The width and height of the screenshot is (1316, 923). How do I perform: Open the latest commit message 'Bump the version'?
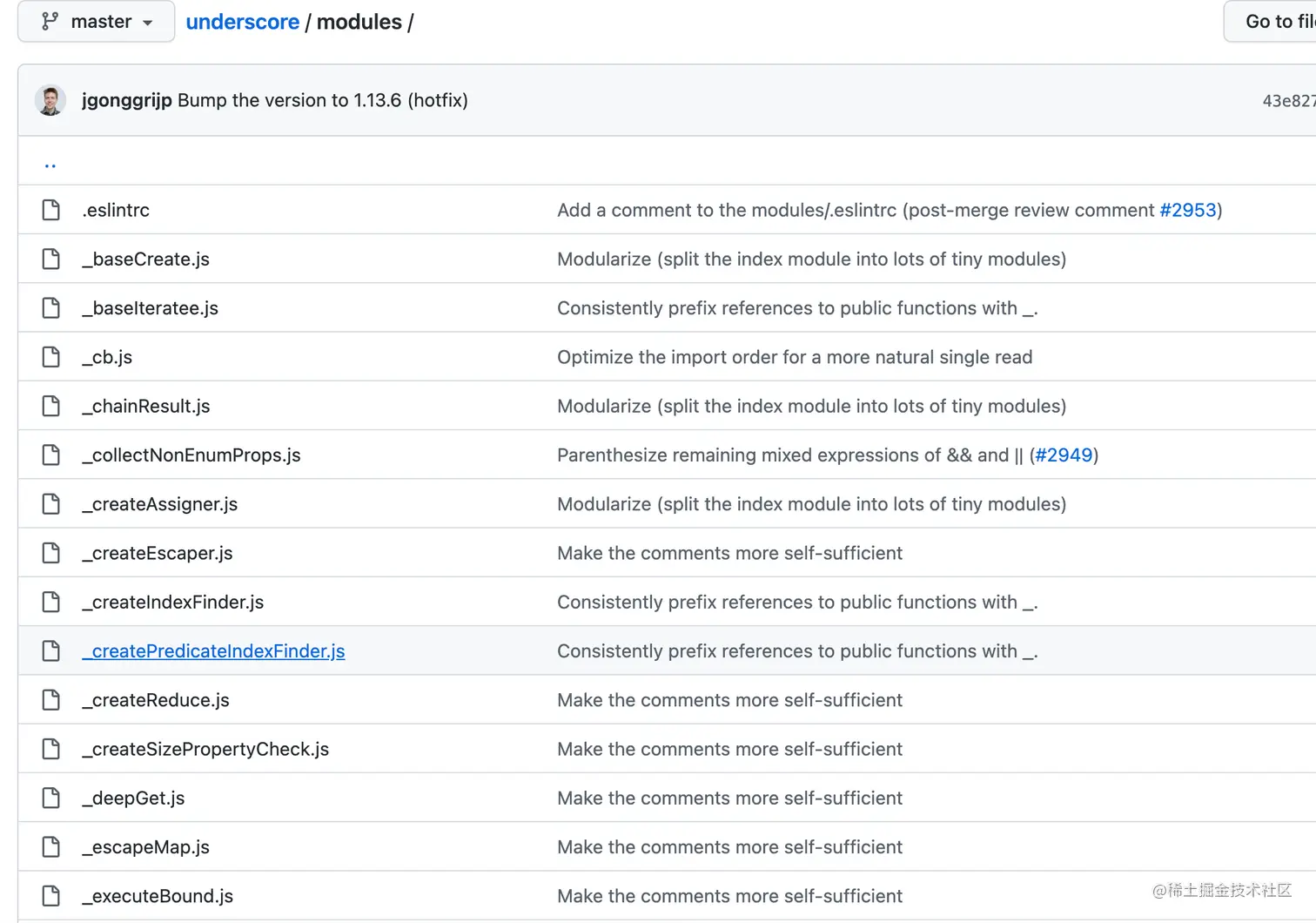(322, 100)
